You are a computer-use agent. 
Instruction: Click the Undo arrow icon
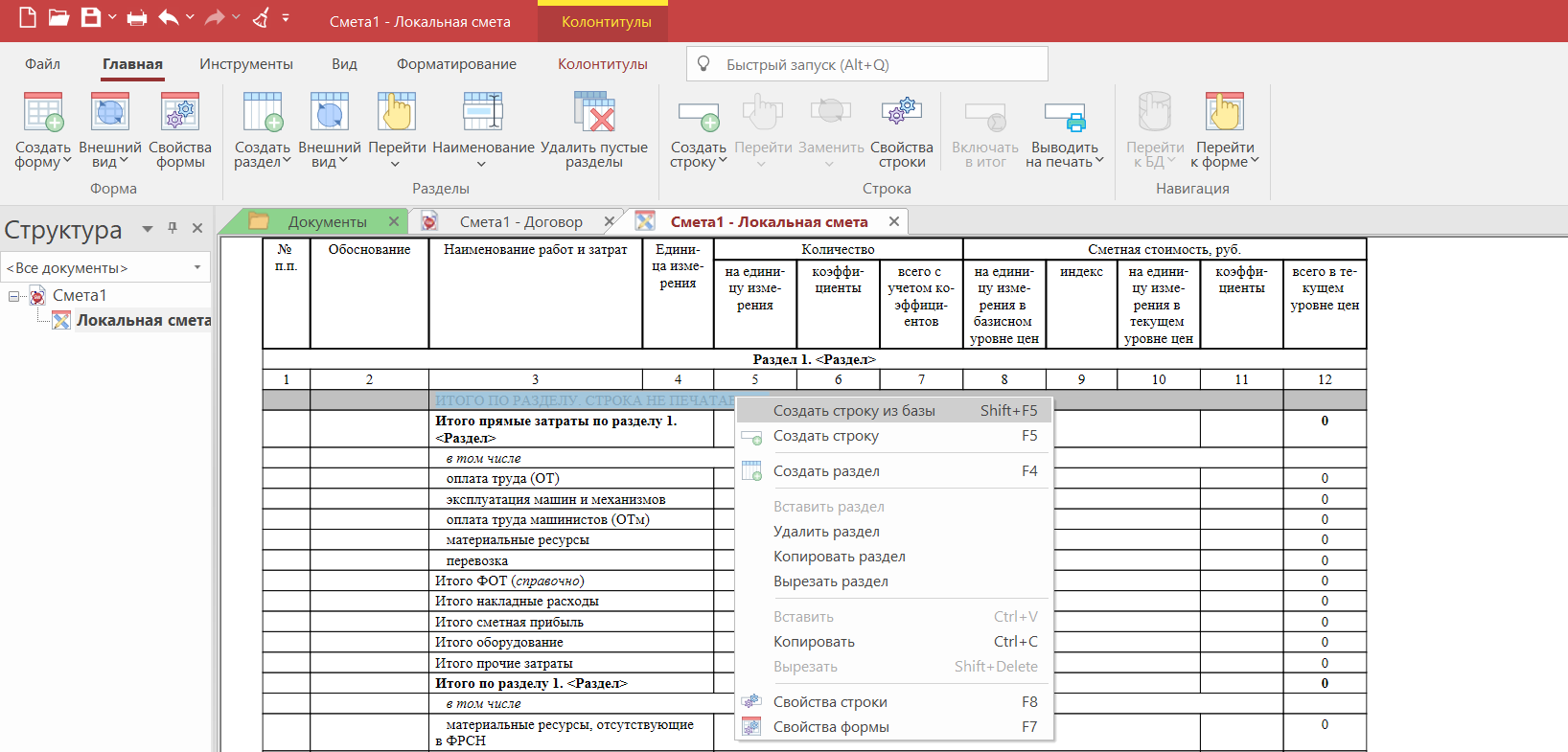[169, 17]
